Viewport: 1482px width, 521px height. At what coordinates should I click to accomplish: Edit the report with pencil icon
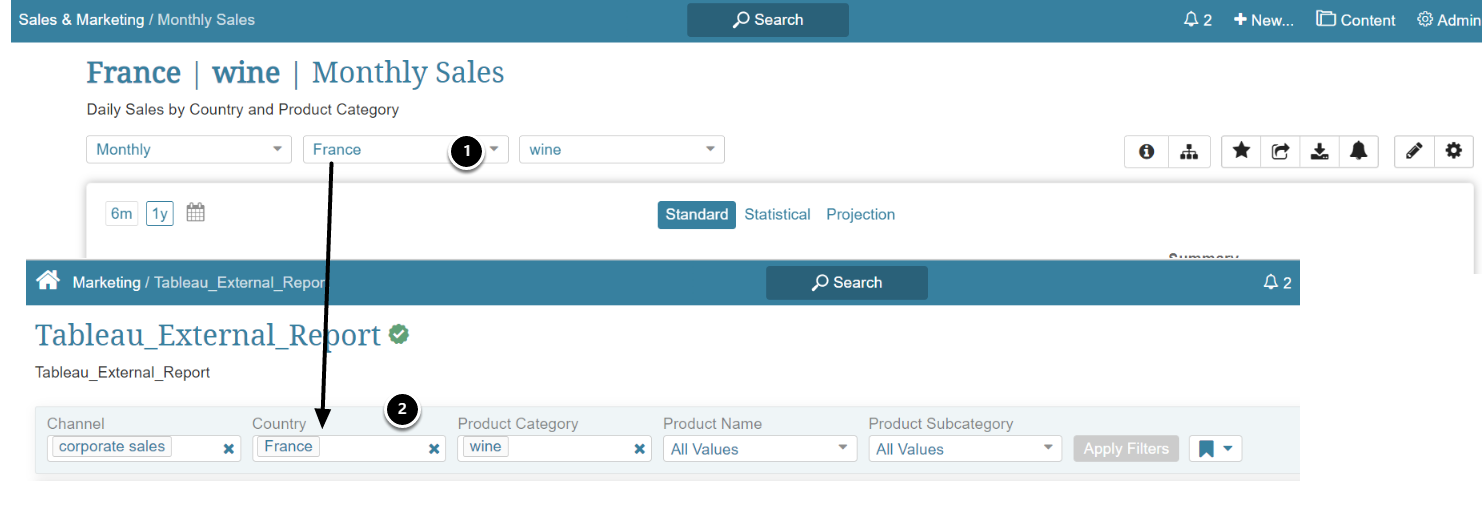click(1413, 151)
